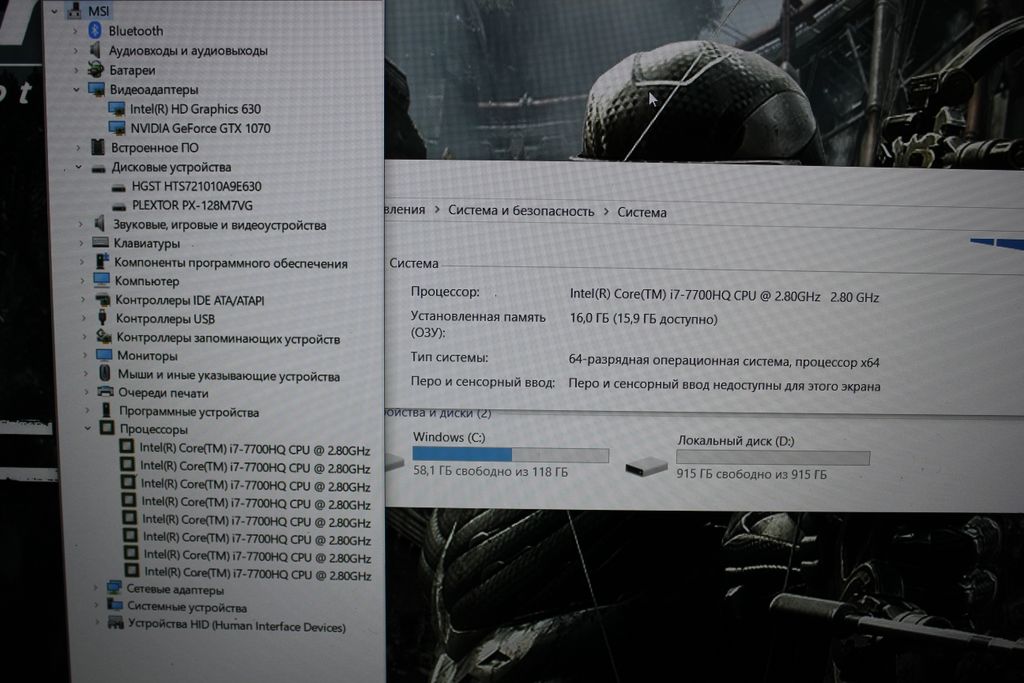Click the Очереди печати printer icon
1024x683 pixels.
click(x=105, y=393)
